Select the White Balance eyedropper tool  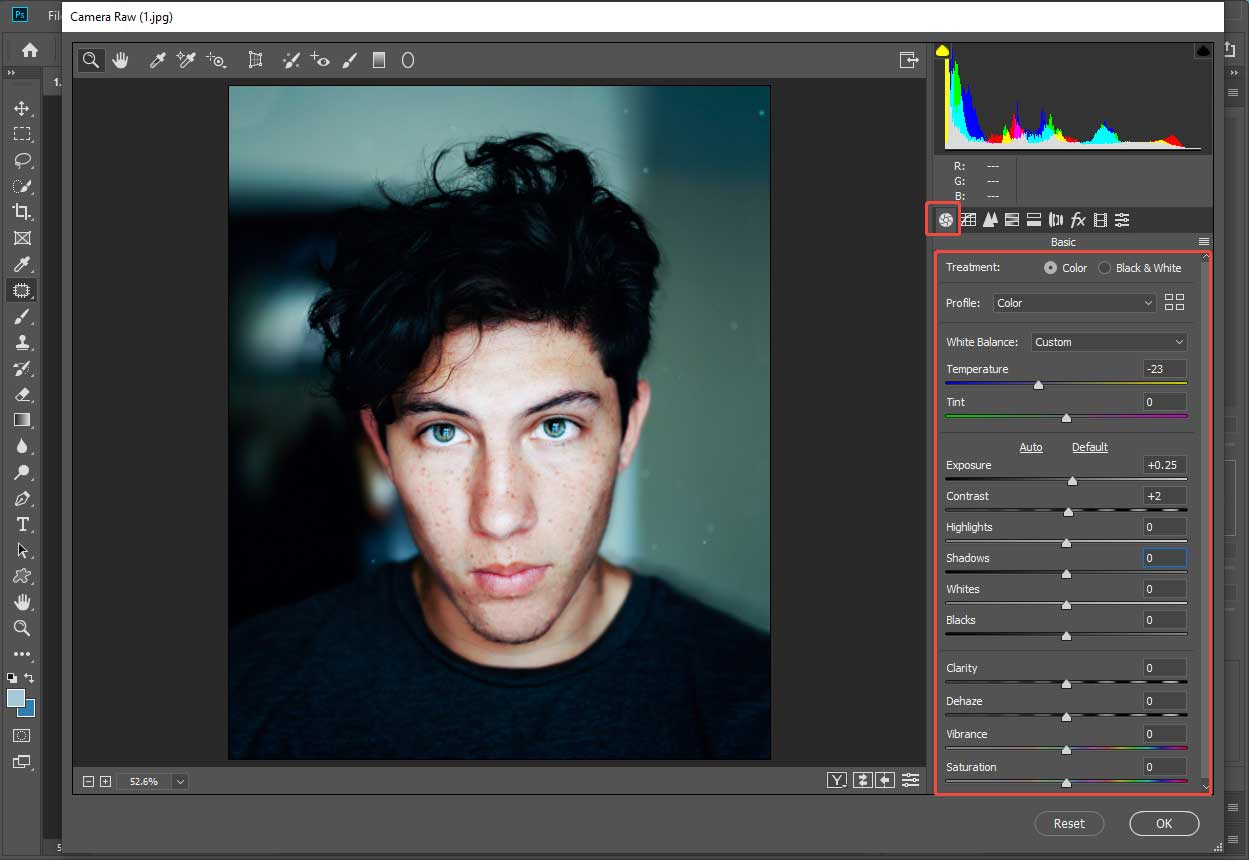(156, 60)
